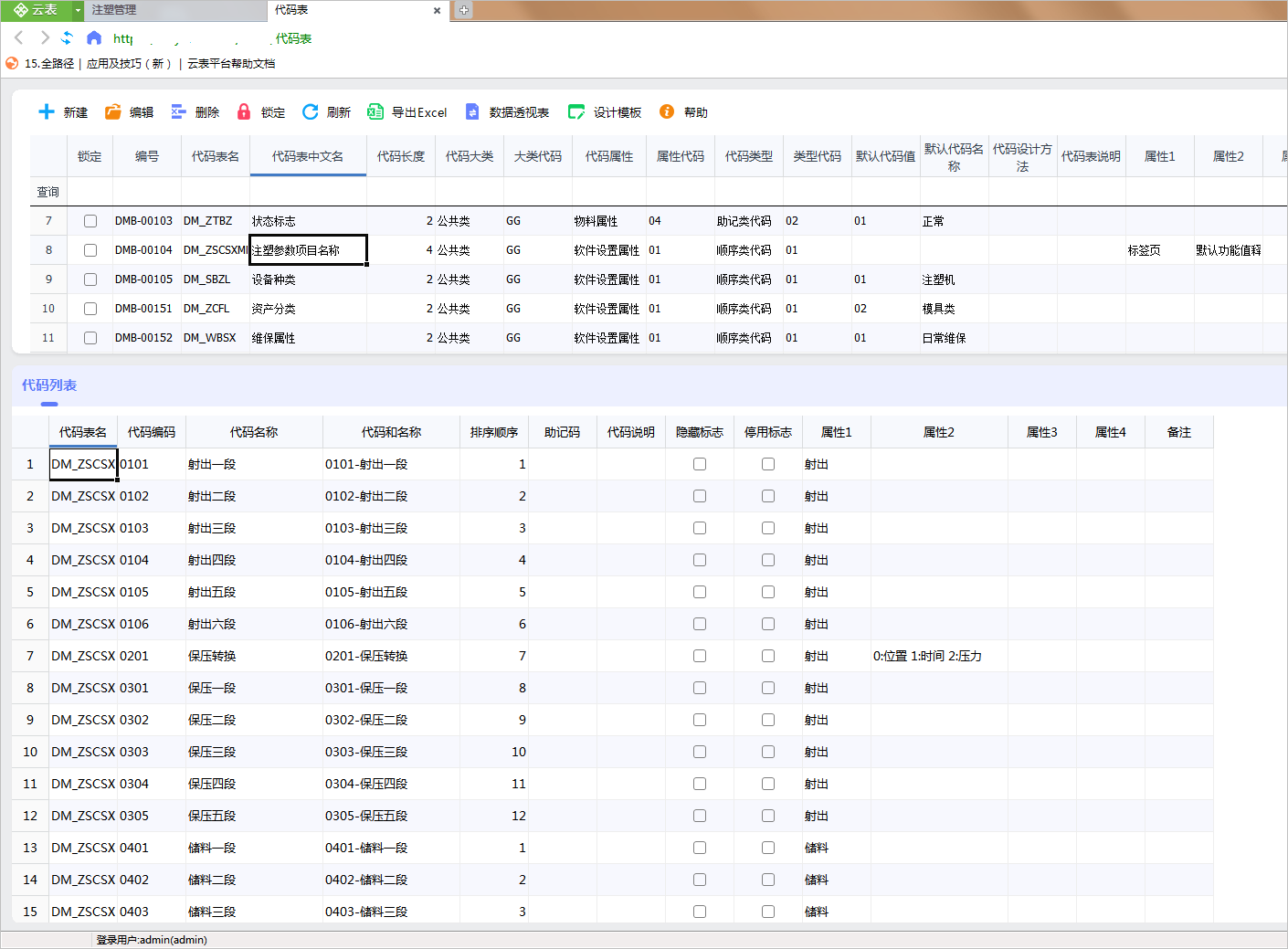Check lock box for DMB-00104 row

pos(90,250)
